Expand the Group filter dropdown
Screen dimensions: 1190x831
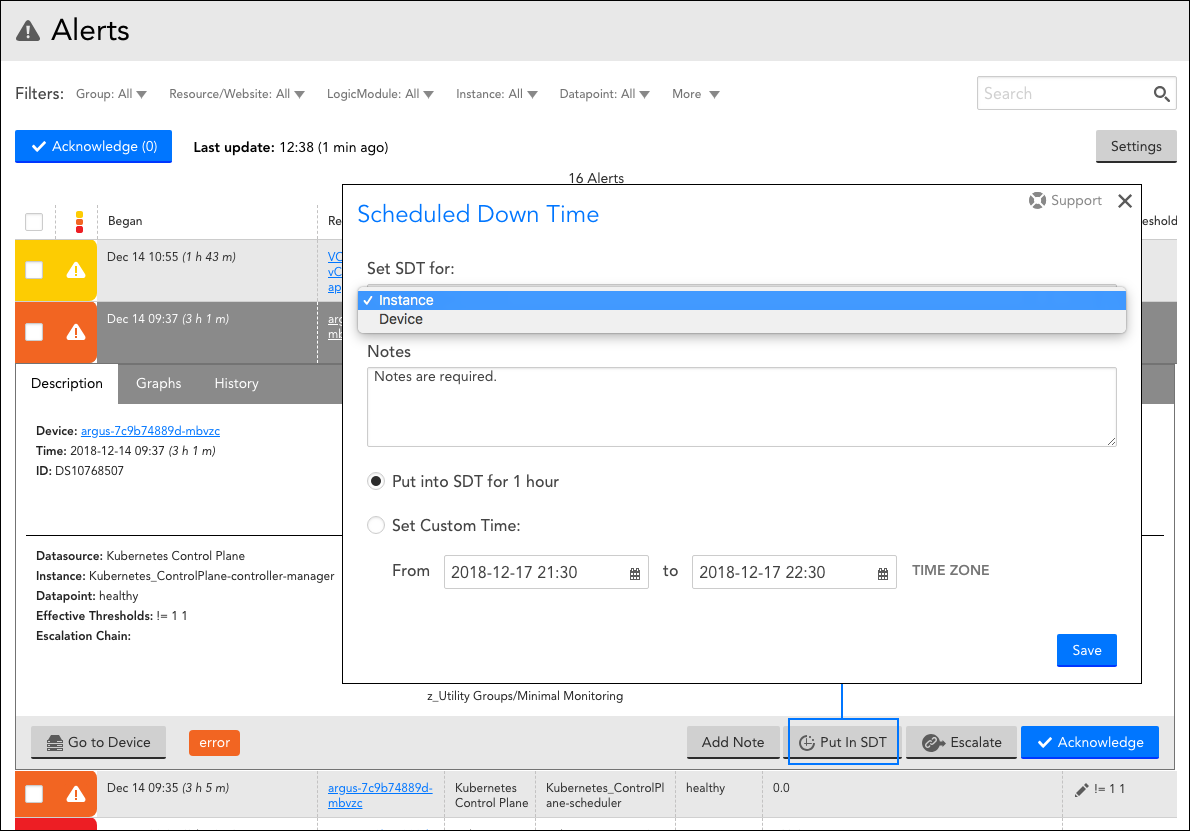(x=111, y=94)
